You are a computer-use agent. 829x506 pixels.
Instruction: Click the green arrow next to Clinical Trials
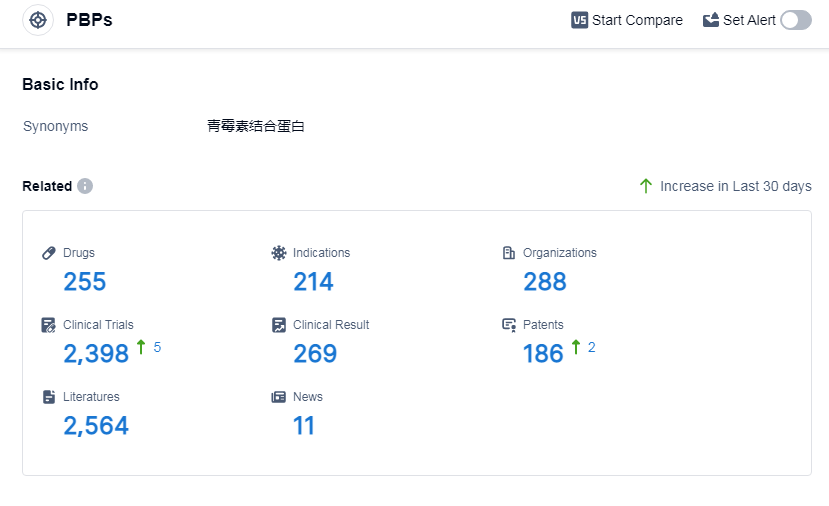pos(141,347)
